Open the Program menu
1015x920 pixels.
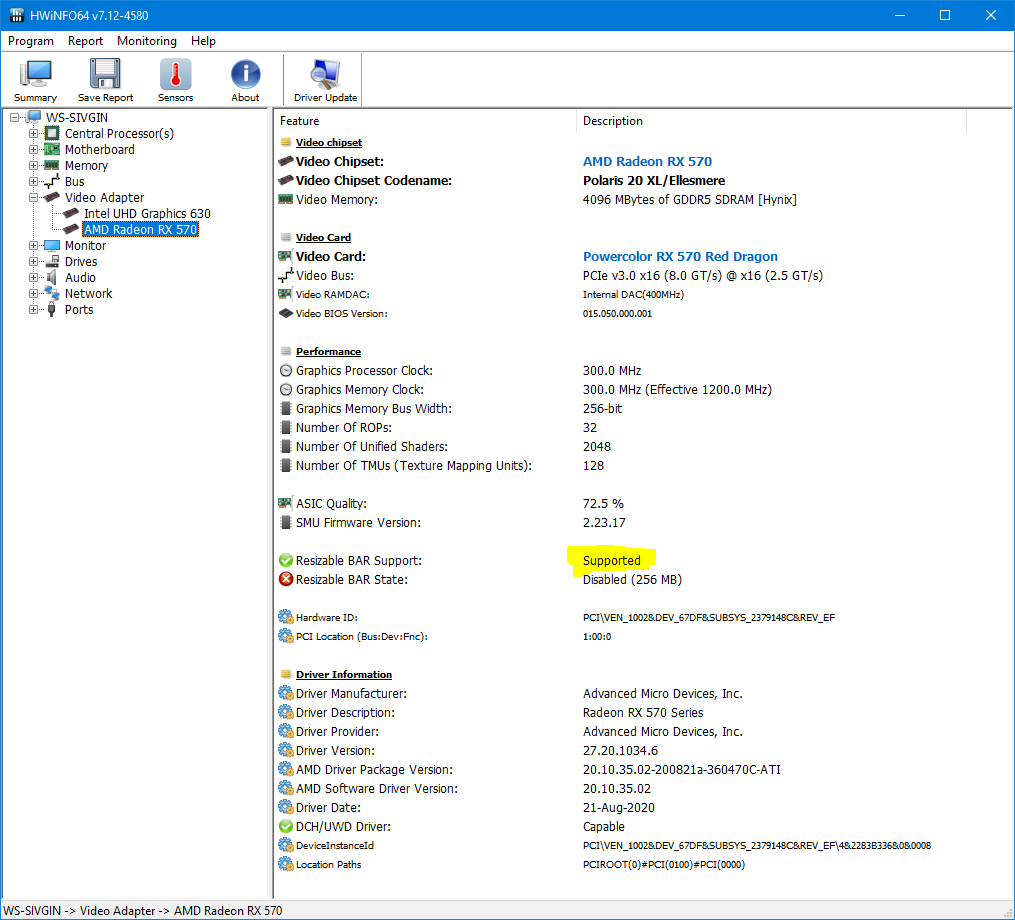pos(31,41)
